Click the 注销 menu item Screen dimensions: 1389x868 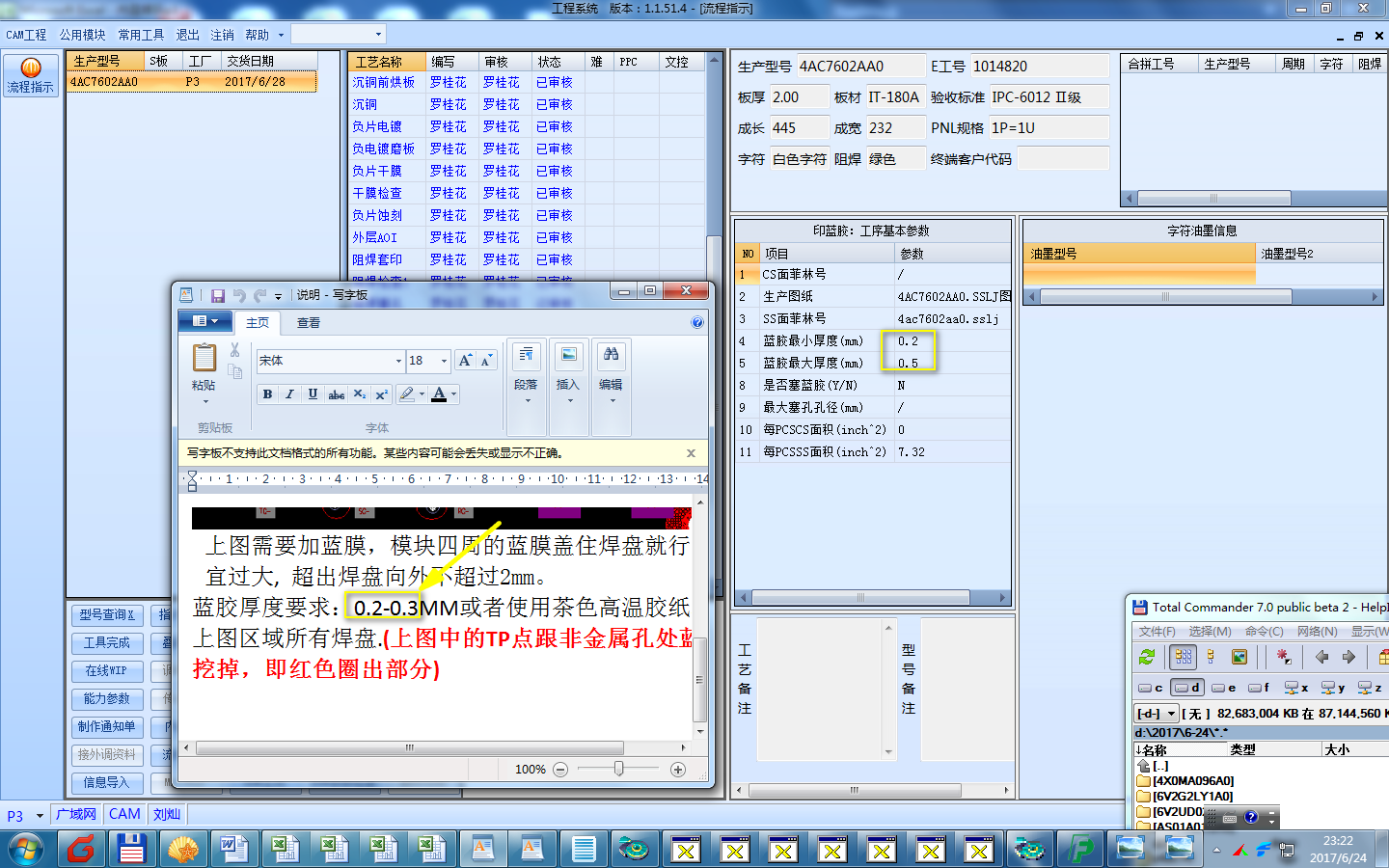pos(223,35)
